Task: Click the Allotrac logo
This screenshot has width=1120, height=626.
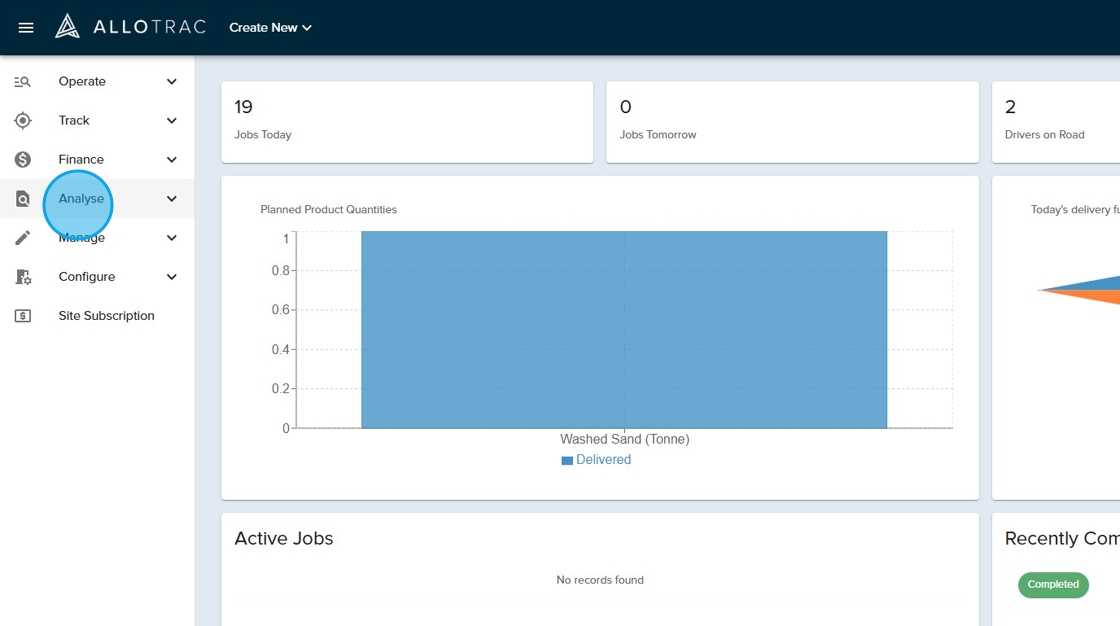Action: pyautogui.click(x=130, y=27)
